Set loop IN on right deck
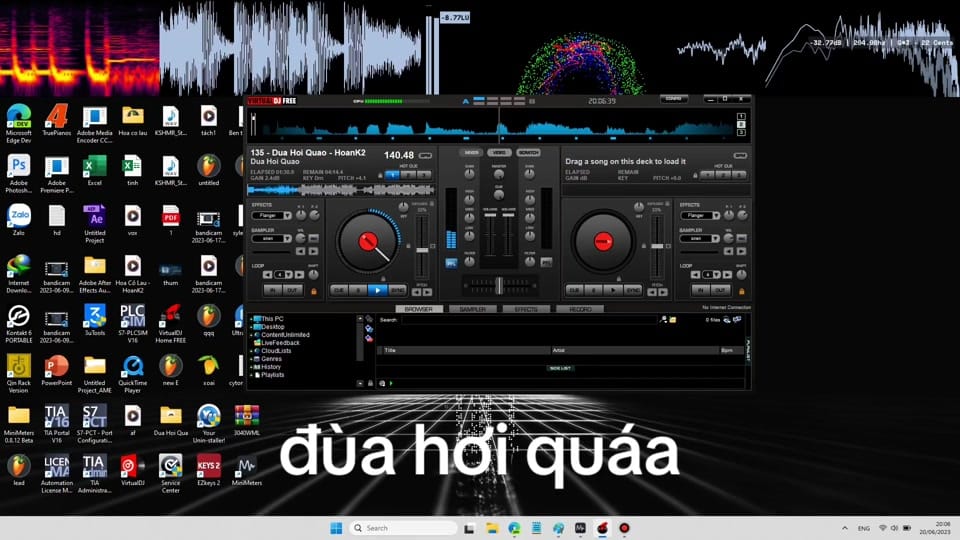This screenshot has width=960, height=540. click(701, 290)
